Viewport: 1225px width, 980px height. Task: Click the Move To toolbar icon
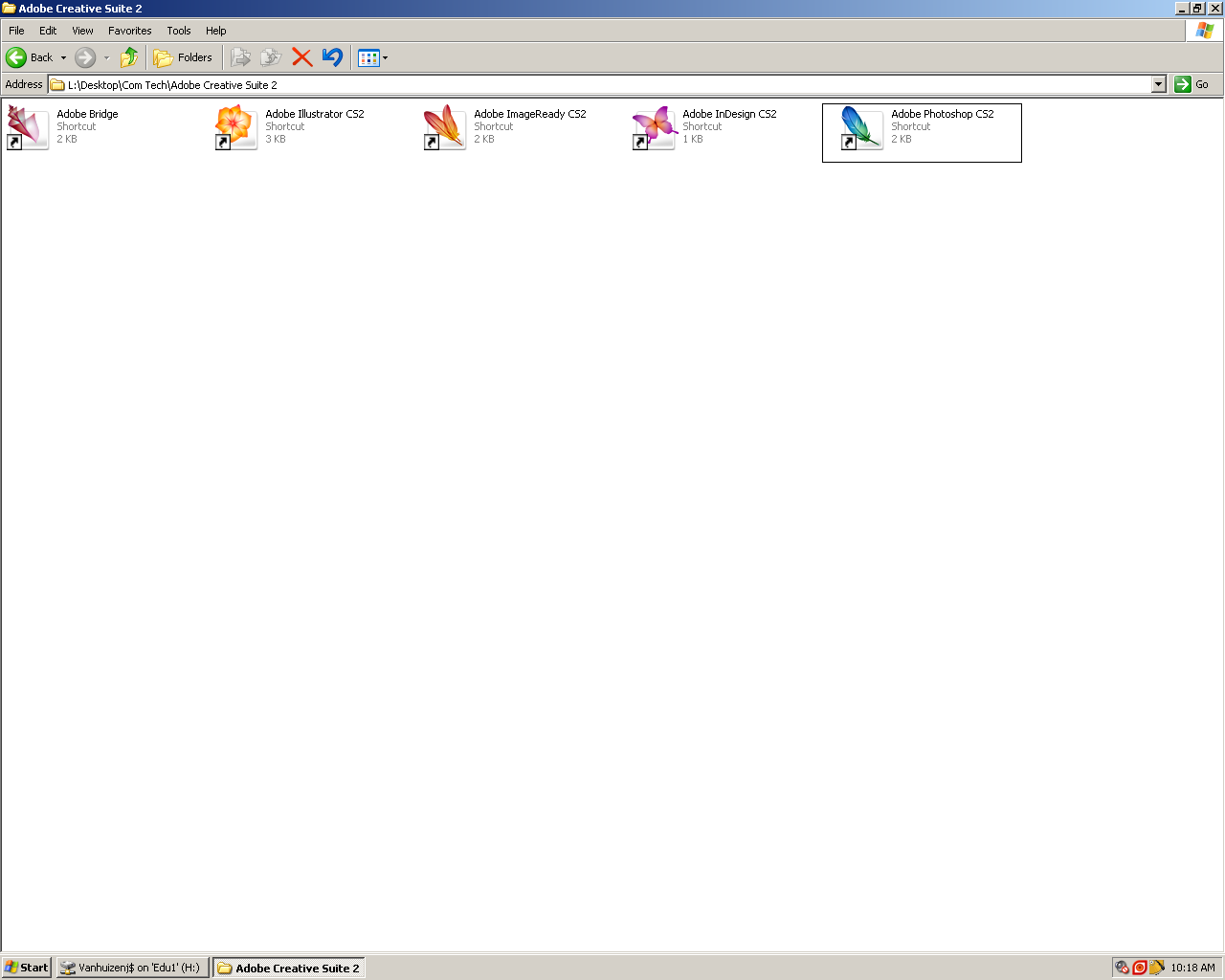(241, 57)
